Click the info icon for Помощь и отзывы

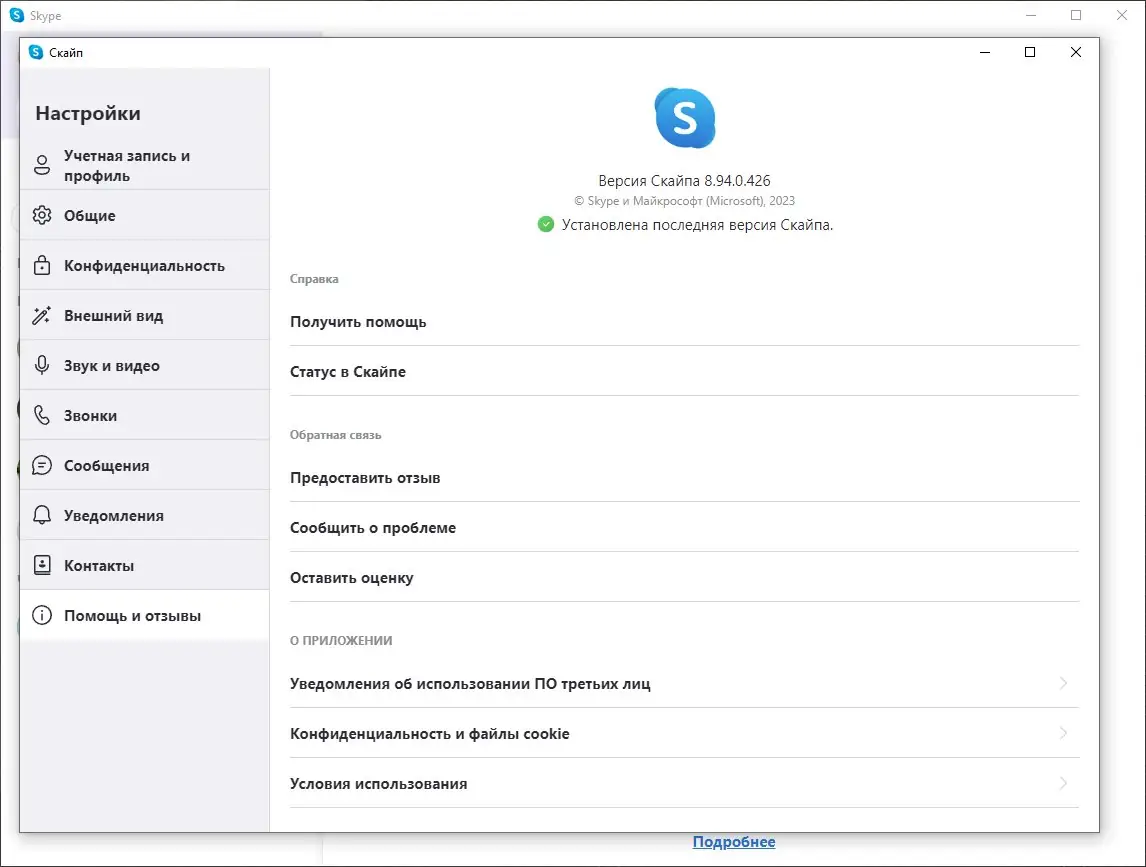coord(42,616)
